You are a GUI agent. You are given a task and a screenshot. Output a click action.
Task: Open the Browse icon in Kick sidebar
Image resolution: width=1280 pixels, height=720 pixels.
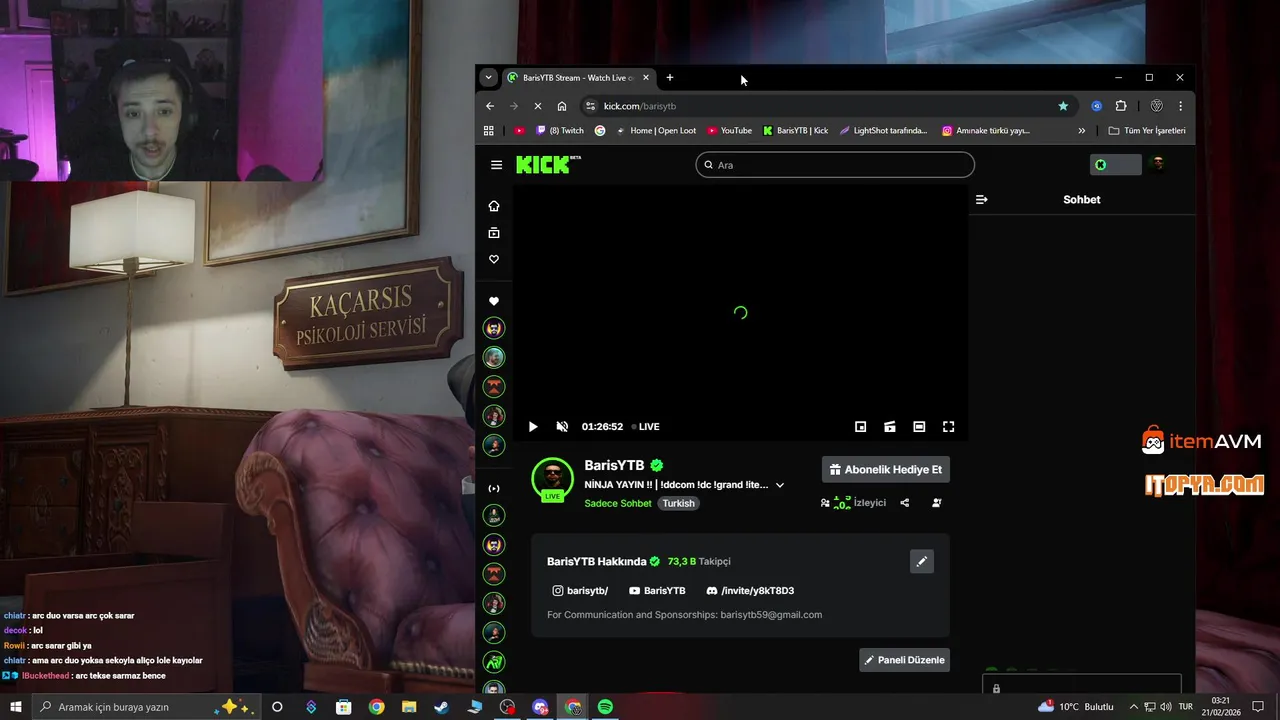494,233
